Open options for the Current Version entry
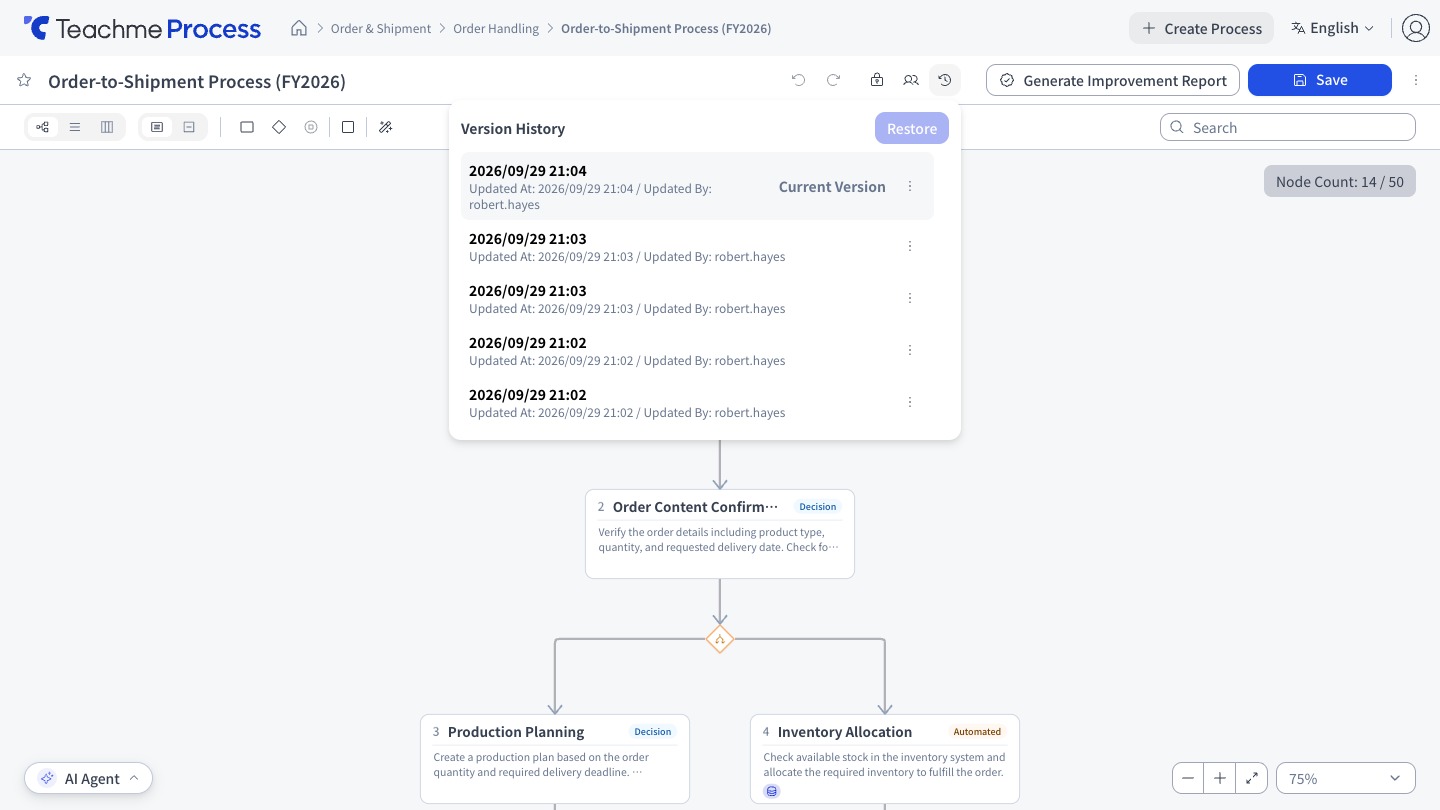1440x810 pixels. pyautogui.click(x=910, y=186)
